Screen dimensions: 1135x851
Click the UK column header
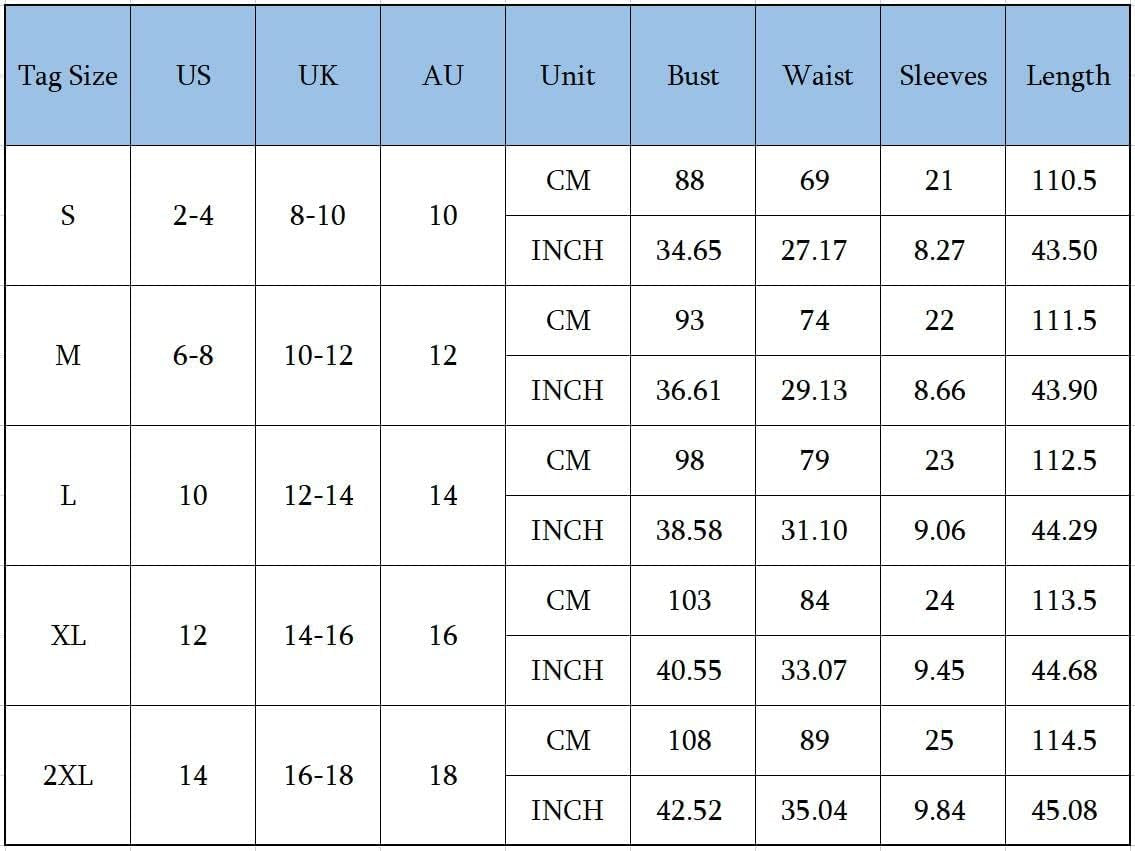318,76
